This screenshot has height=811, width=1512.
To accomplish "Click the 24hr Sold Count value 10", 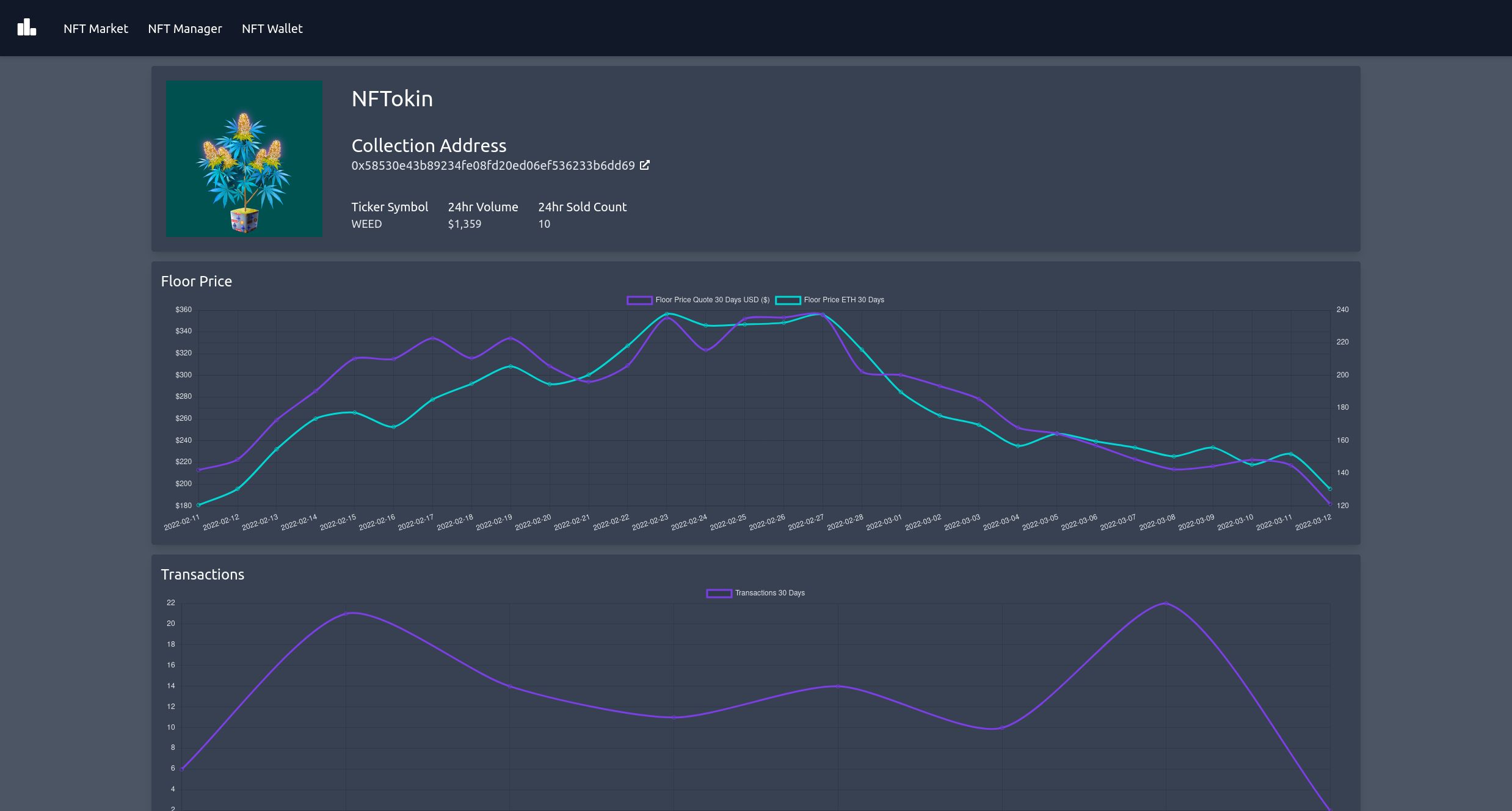I will pos(544,224).
